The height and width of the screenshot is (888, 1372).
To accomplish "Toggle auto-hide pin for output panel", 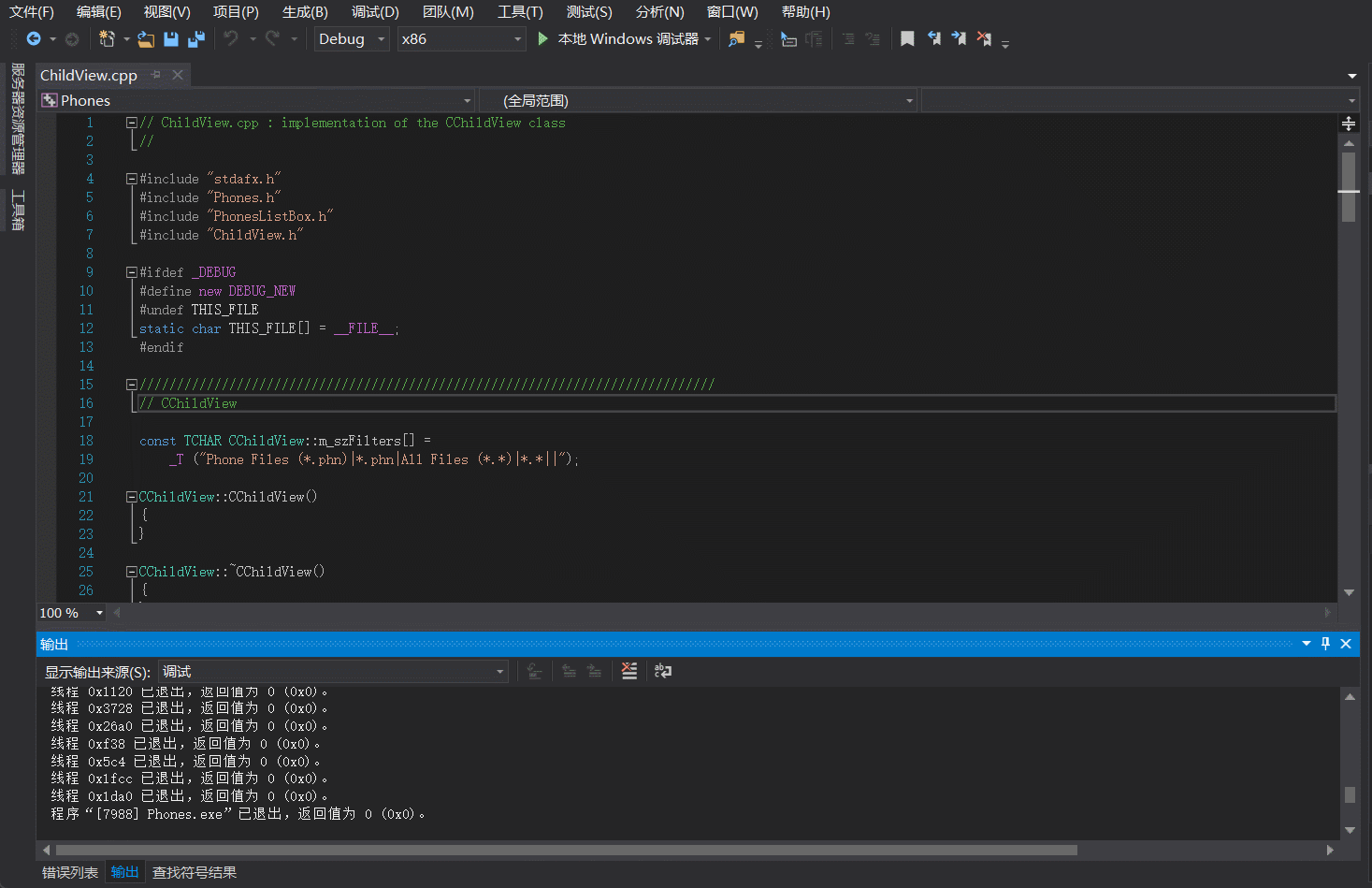I will (1325, 644).
